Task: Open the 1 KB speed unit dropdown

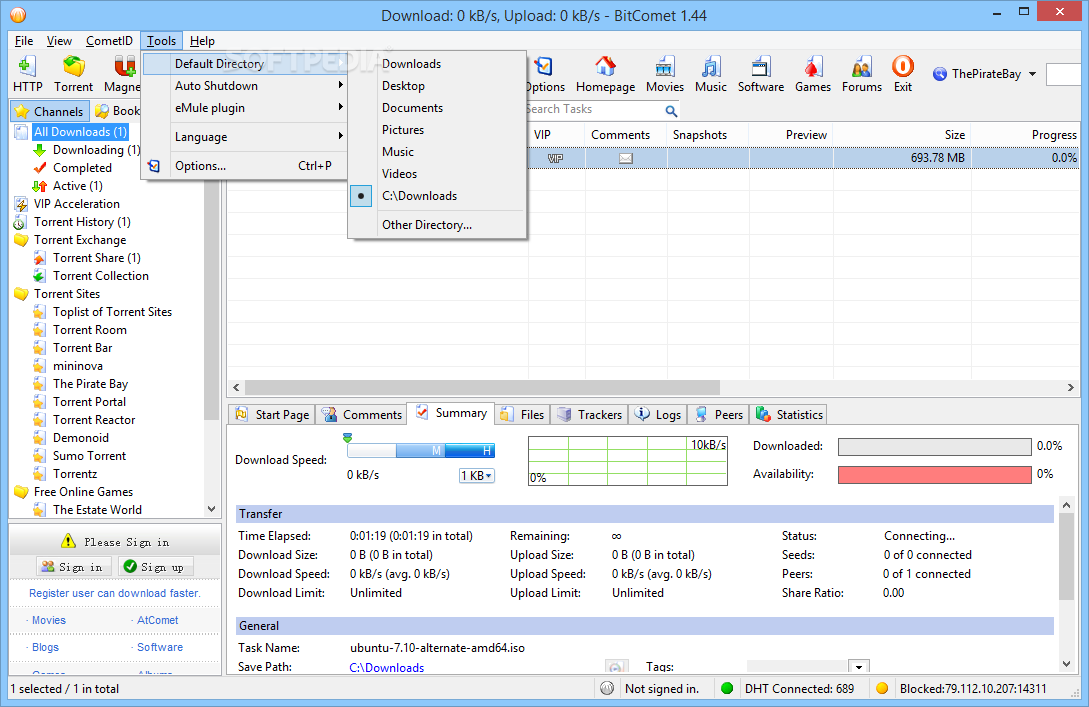Action: (x=476, y=476)
